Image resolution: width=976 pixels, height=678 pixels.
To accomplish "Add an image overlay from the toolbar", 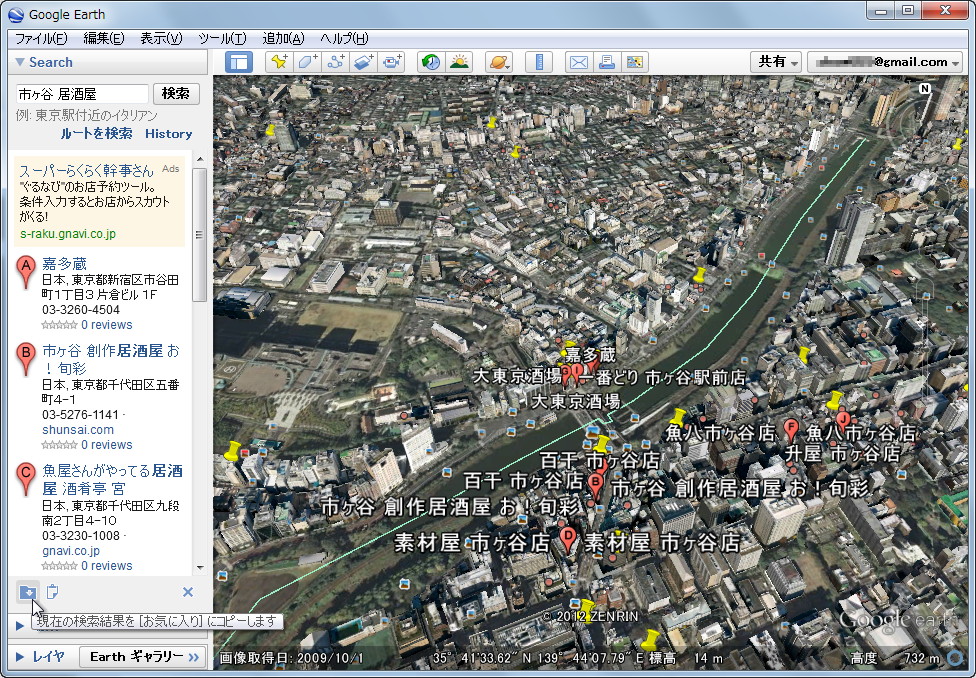I will coord(364,62).
